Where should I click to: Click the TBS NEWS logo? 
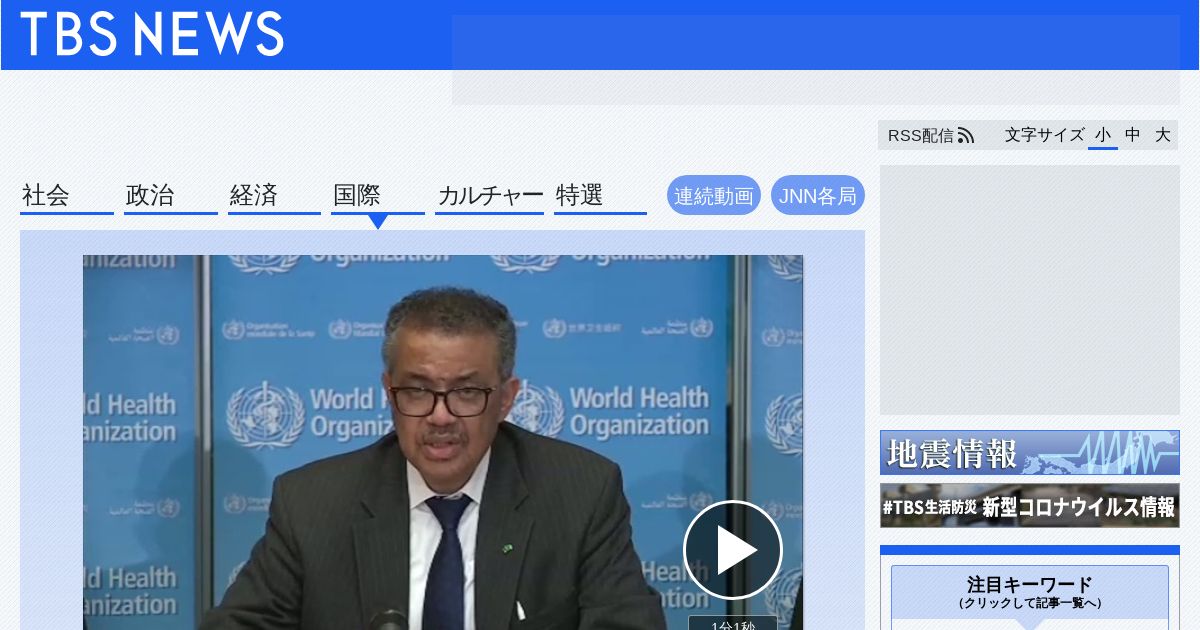pyautogui.click(x=152, y=35)
